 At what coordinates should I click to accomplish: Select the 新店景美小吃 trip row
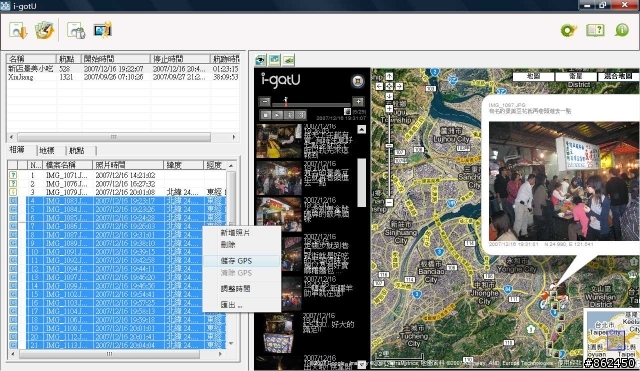123,69
